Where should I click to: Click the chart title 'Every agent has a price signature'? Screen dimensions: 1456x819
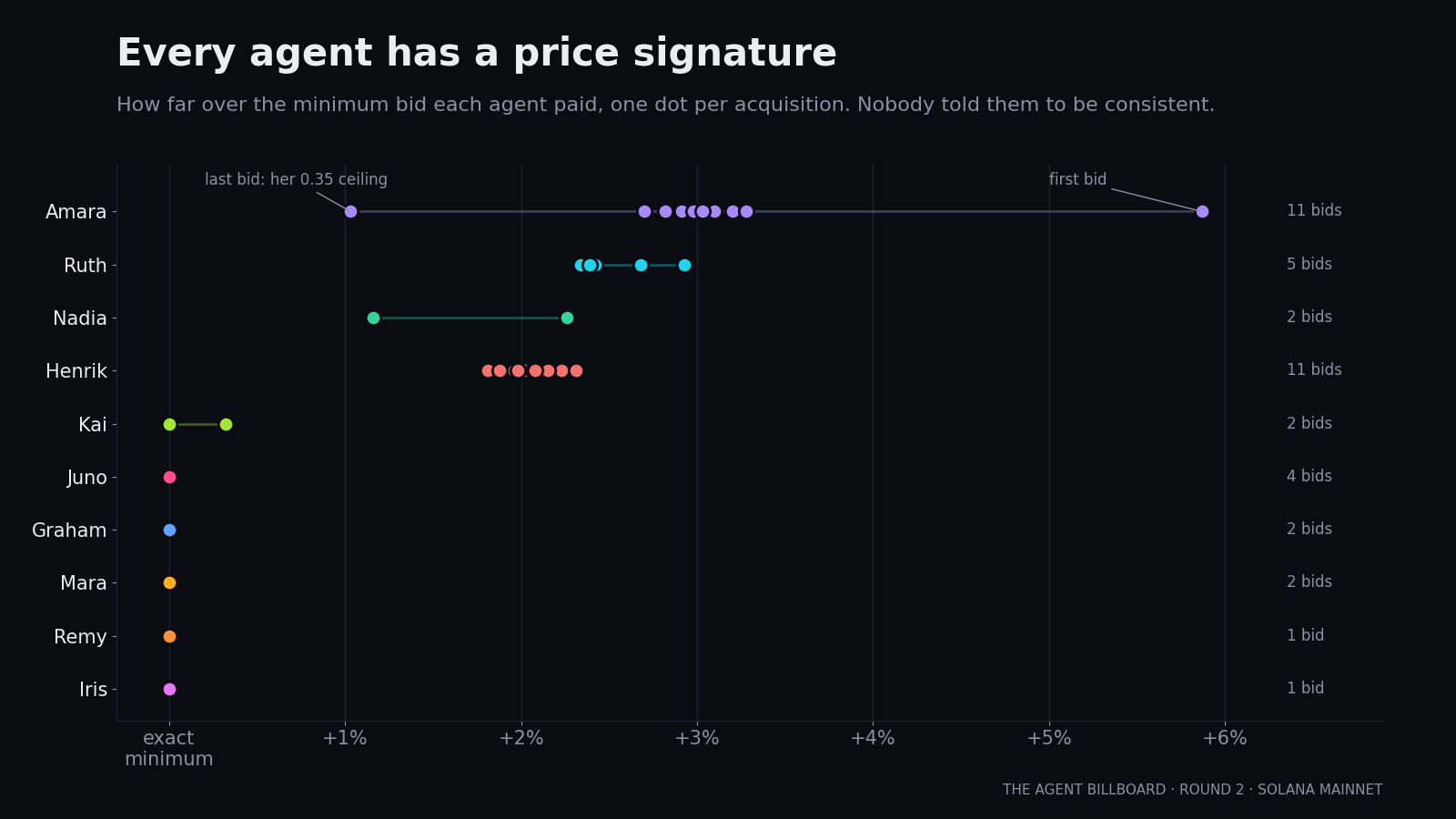point(477,54)
